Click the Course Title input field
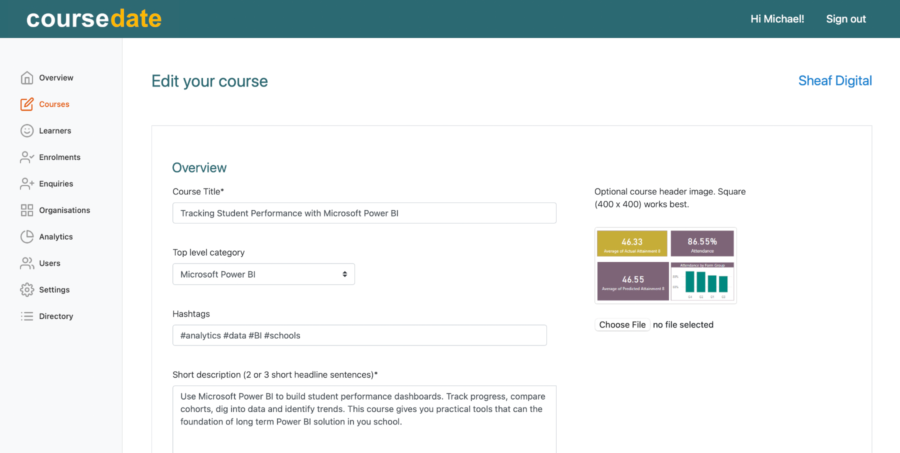900x453 pixels. [364, 213]
